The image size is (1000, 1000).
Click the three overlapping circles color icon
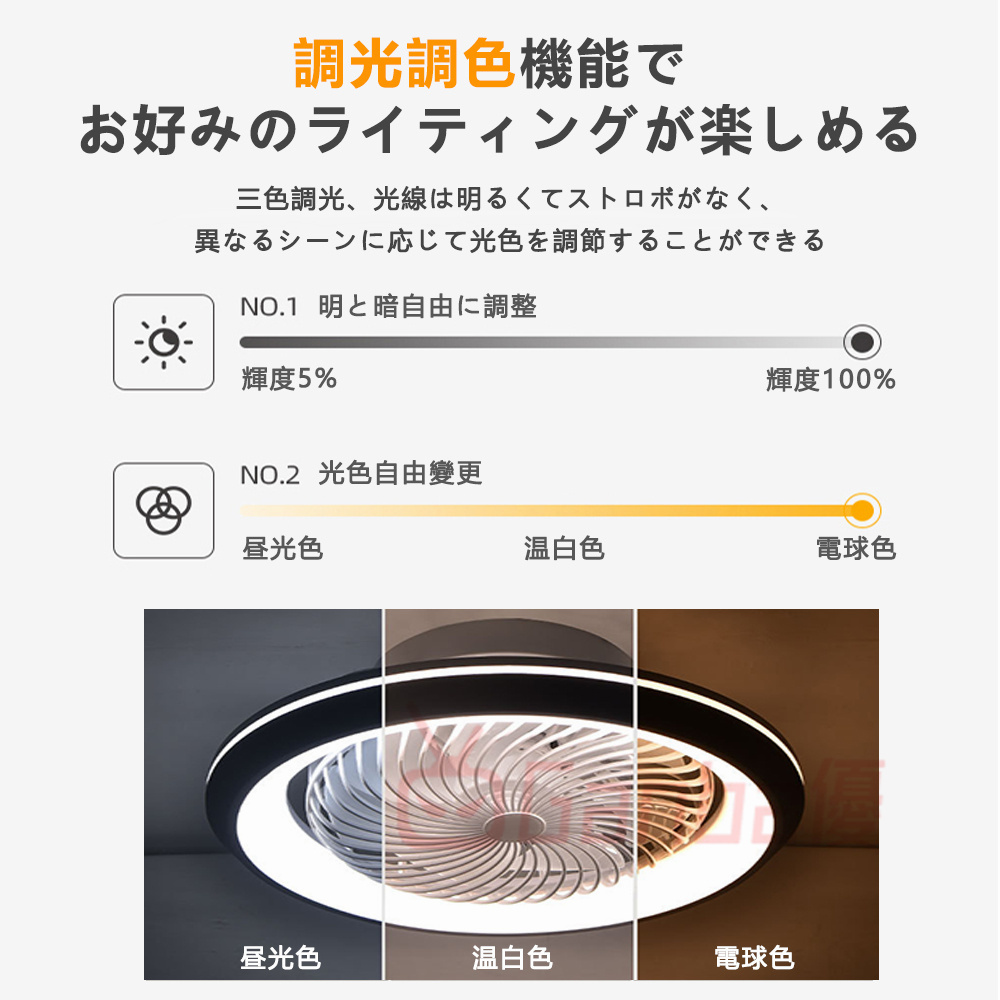click(x=163, y=510)
